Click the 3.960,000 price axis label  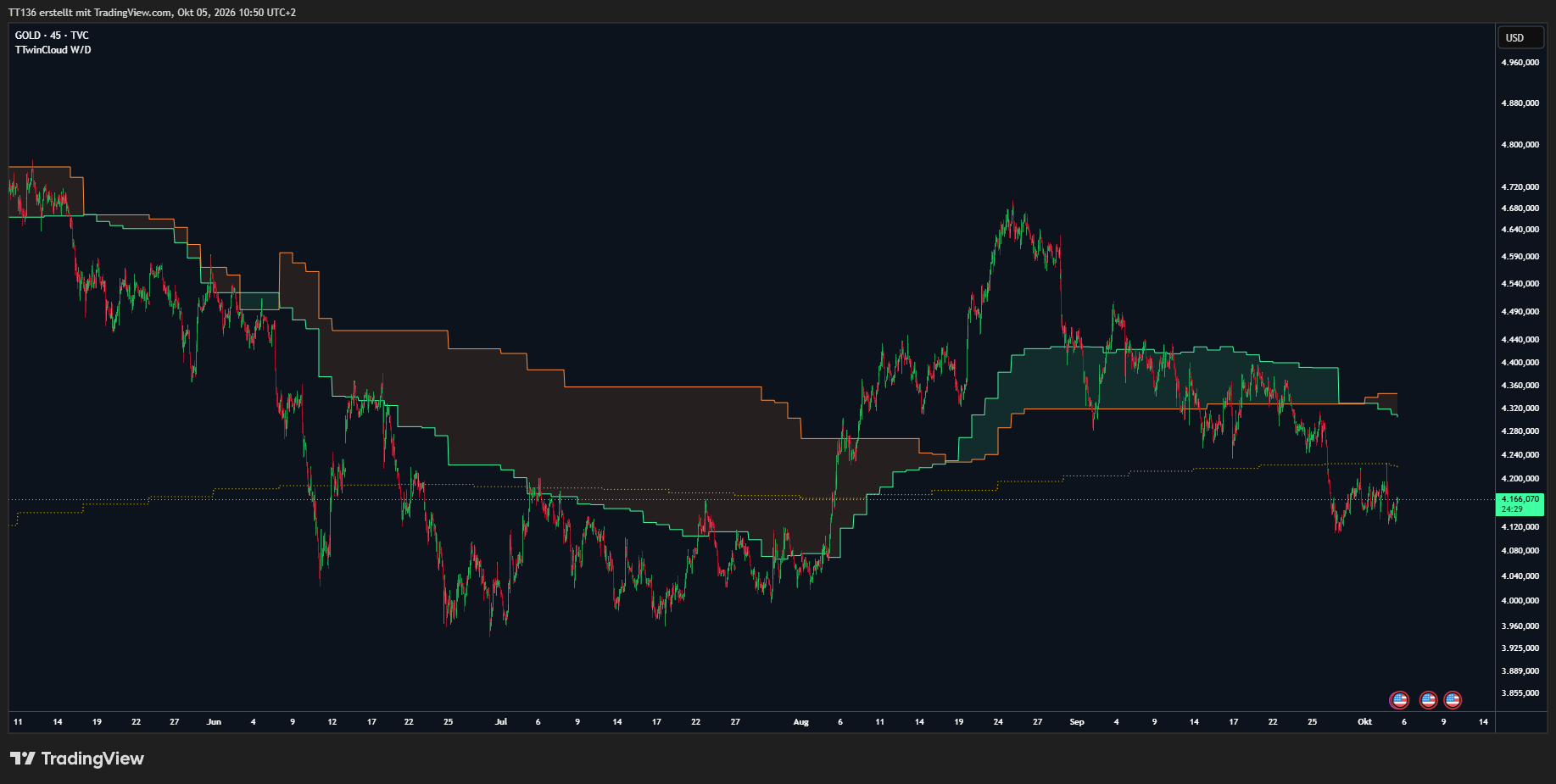[x=1520, y=626]
